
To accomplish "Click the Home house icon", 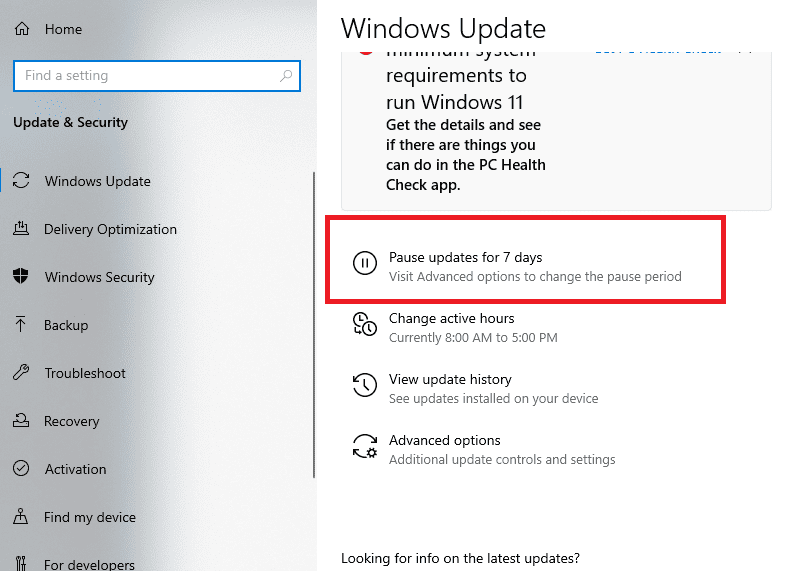I will [22, 29].
